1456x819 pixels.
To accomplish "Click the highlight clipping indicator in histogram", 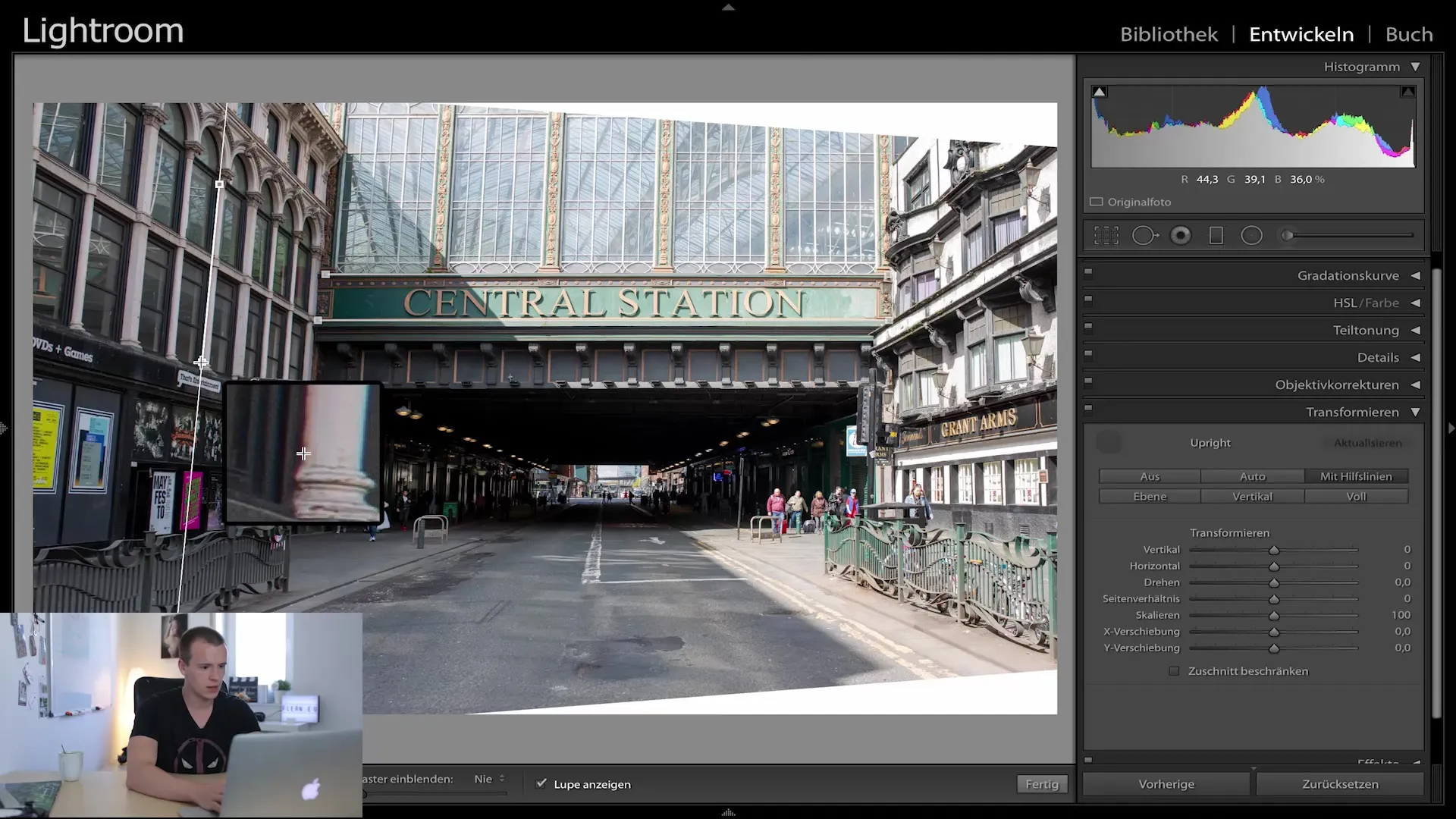I will (x=1407, y=92).
